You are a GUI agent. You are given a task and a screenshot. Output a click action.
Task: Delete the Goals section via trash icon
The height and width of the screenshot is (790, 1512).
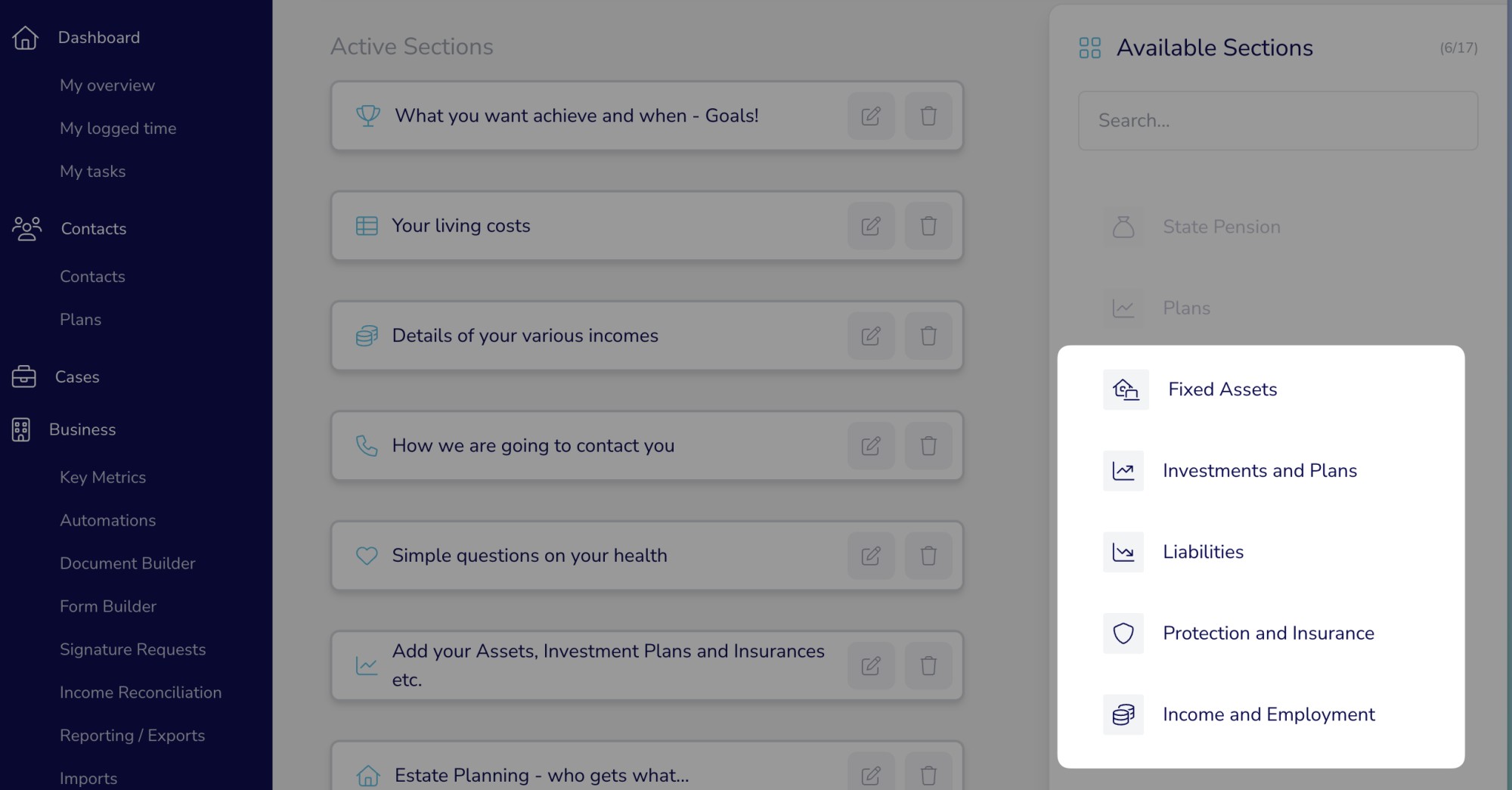[x=928, y=116]
